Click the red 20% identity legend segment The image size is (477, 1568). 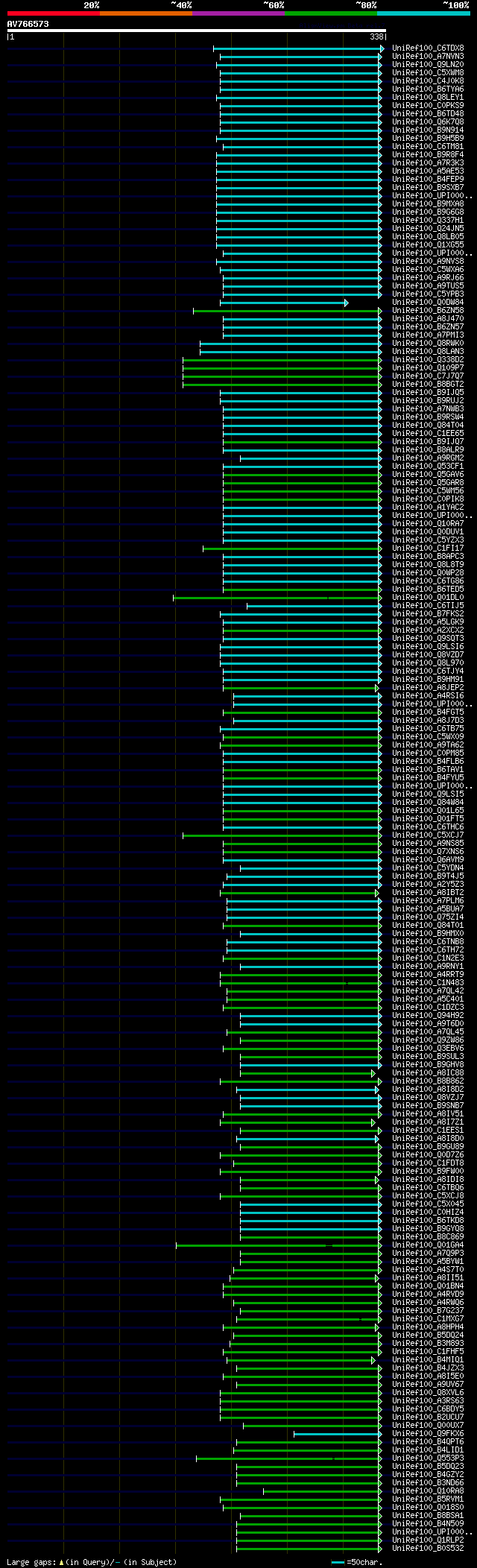coord(54,13)
